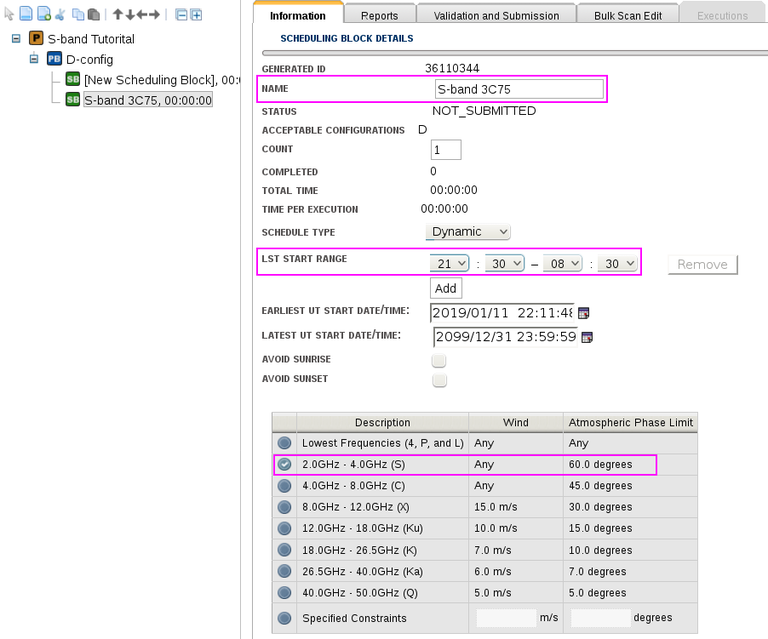Screen dimensions: 768x639
Task: Switch to the Reports tab
Action: (379, 16)
